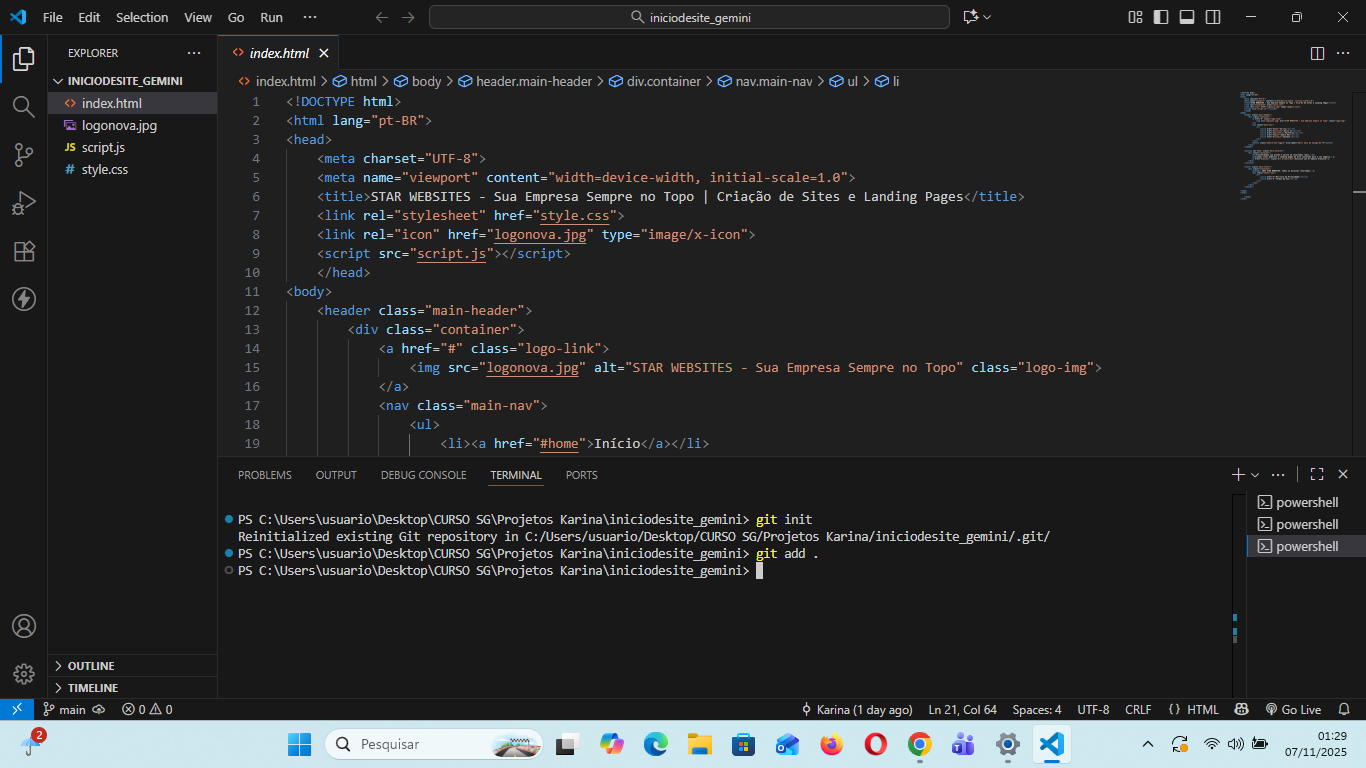Open the Extensions view
Image resolution: width=1366 pixels, height=768 pixels.
point(24,251)
